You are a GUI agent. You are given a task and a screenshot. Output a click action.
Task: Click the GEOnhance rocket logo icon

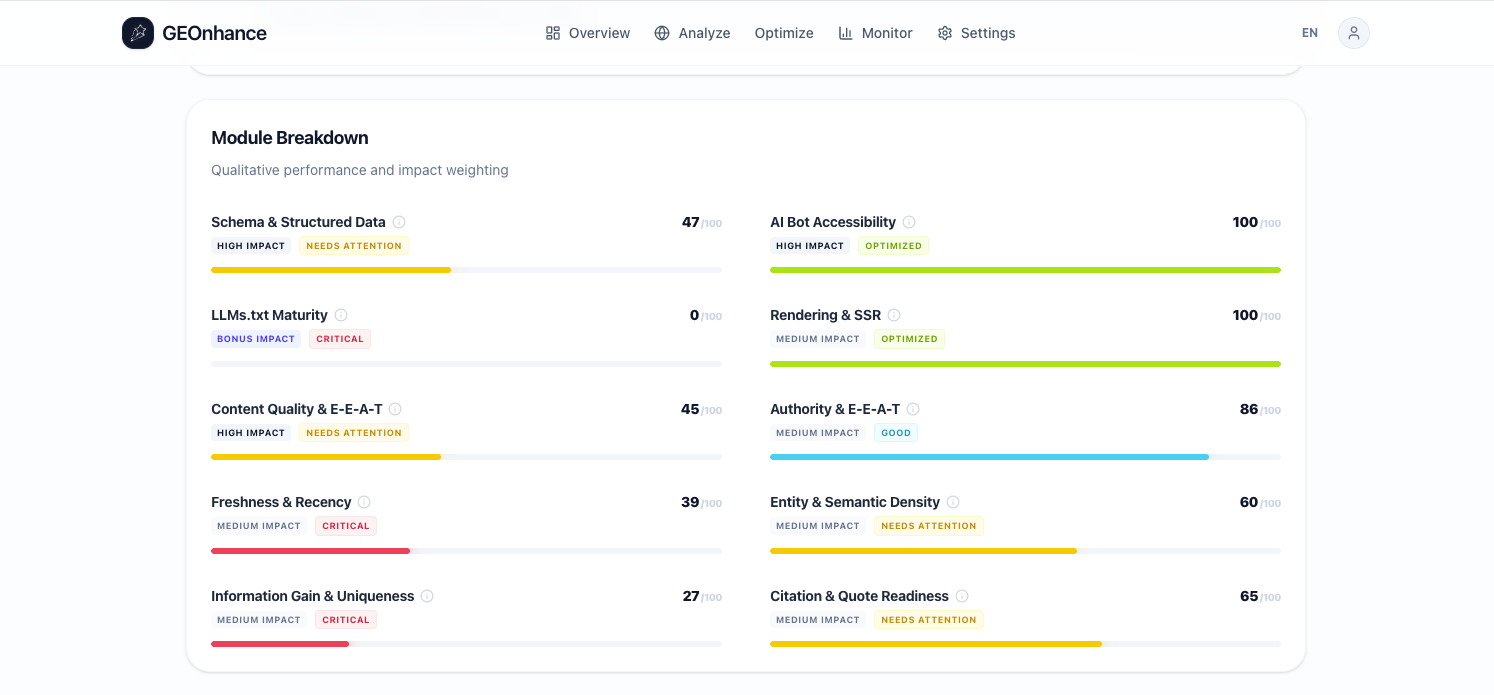click(138, 33)
